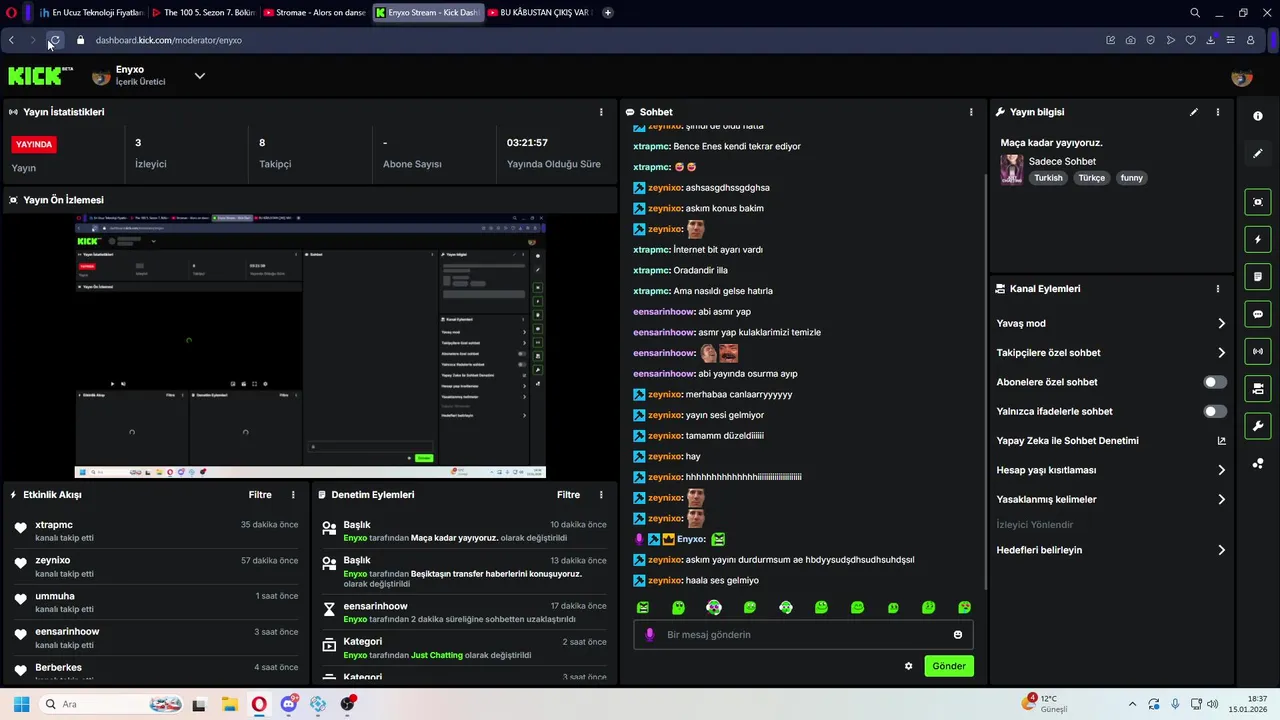Select the Türkçe tag
This screenshot has height=720, width=1280.
(x=1092, y=178)
